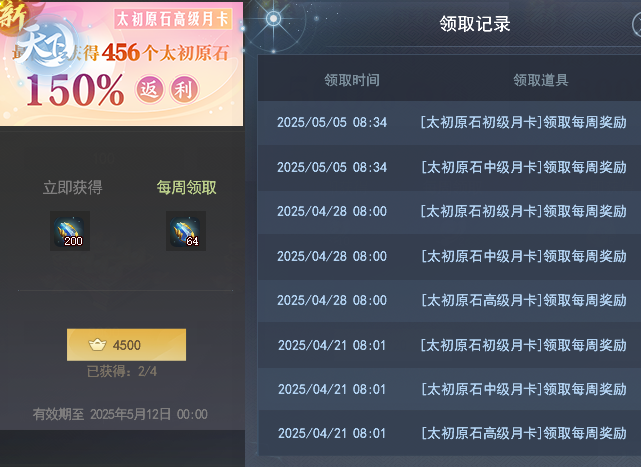Click the gold ingot icon on purchase button
This screenshot has height=467, width=641.
[x=97, y=345]
